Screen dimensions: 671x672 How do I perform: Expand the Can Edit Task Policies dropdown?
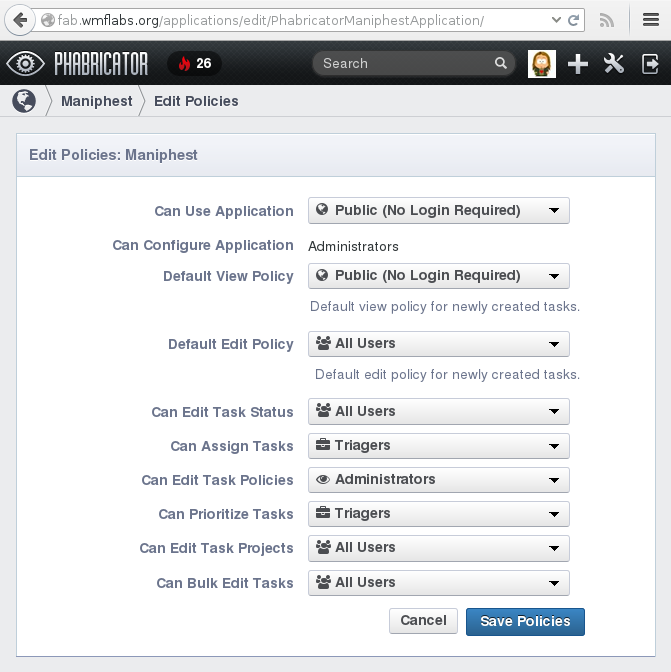coord(439,480)
